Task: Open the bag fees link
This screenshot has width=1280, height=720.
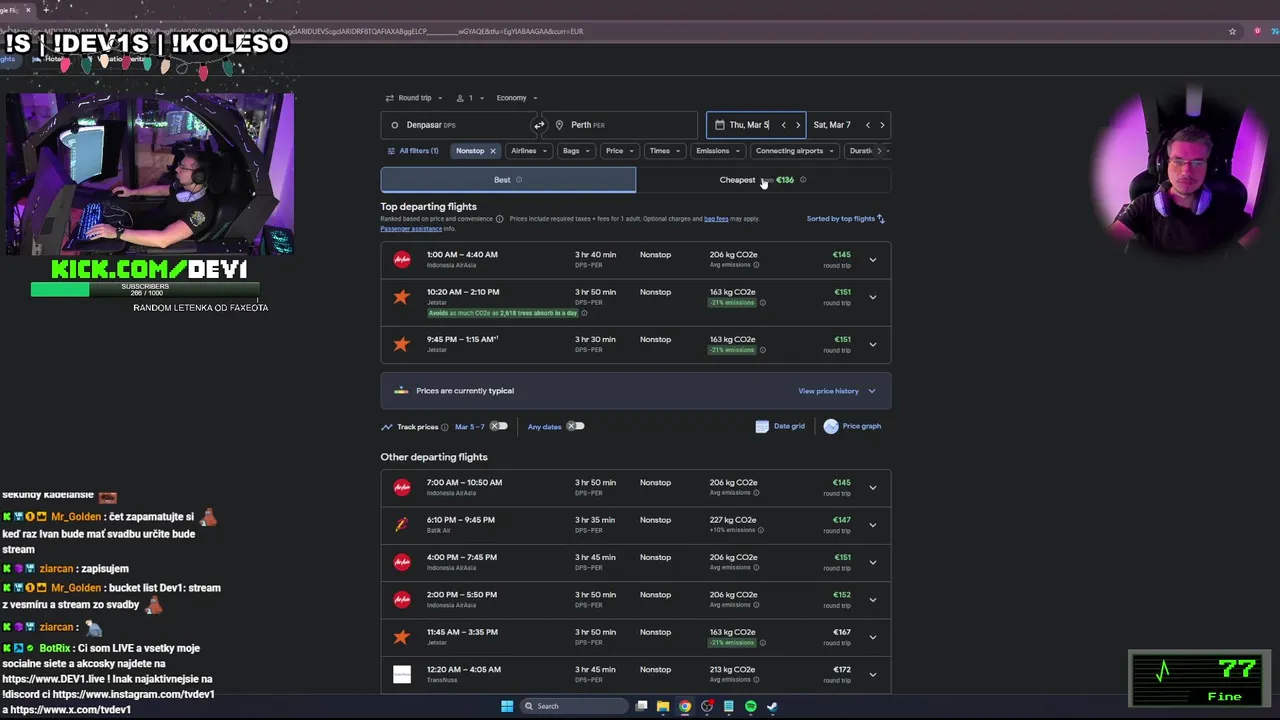Action: [716, 219]
